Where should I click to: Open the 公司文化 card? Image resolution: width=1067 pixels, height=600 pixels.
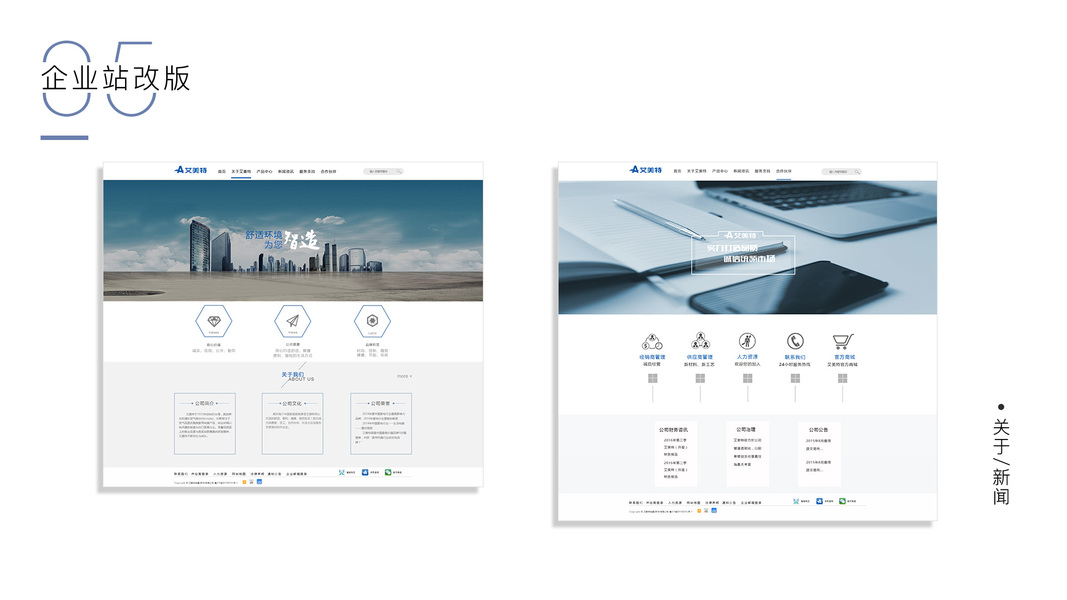click(293, 423)
